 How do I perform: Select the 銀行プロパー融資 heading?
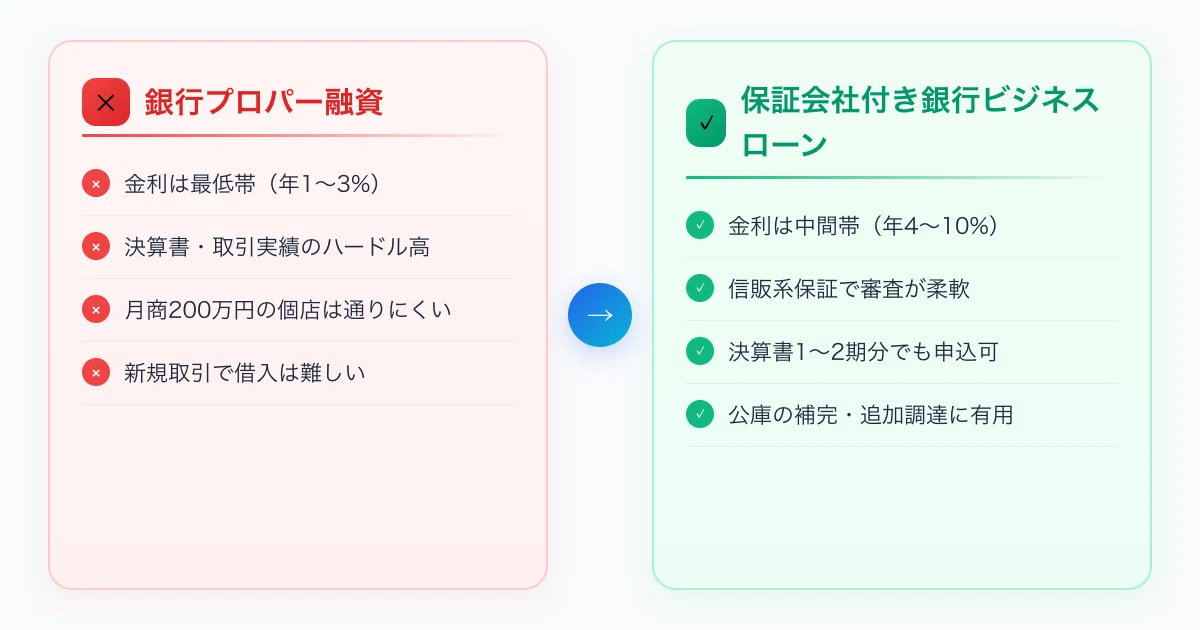pyautogui.click(x=264, y=103)
